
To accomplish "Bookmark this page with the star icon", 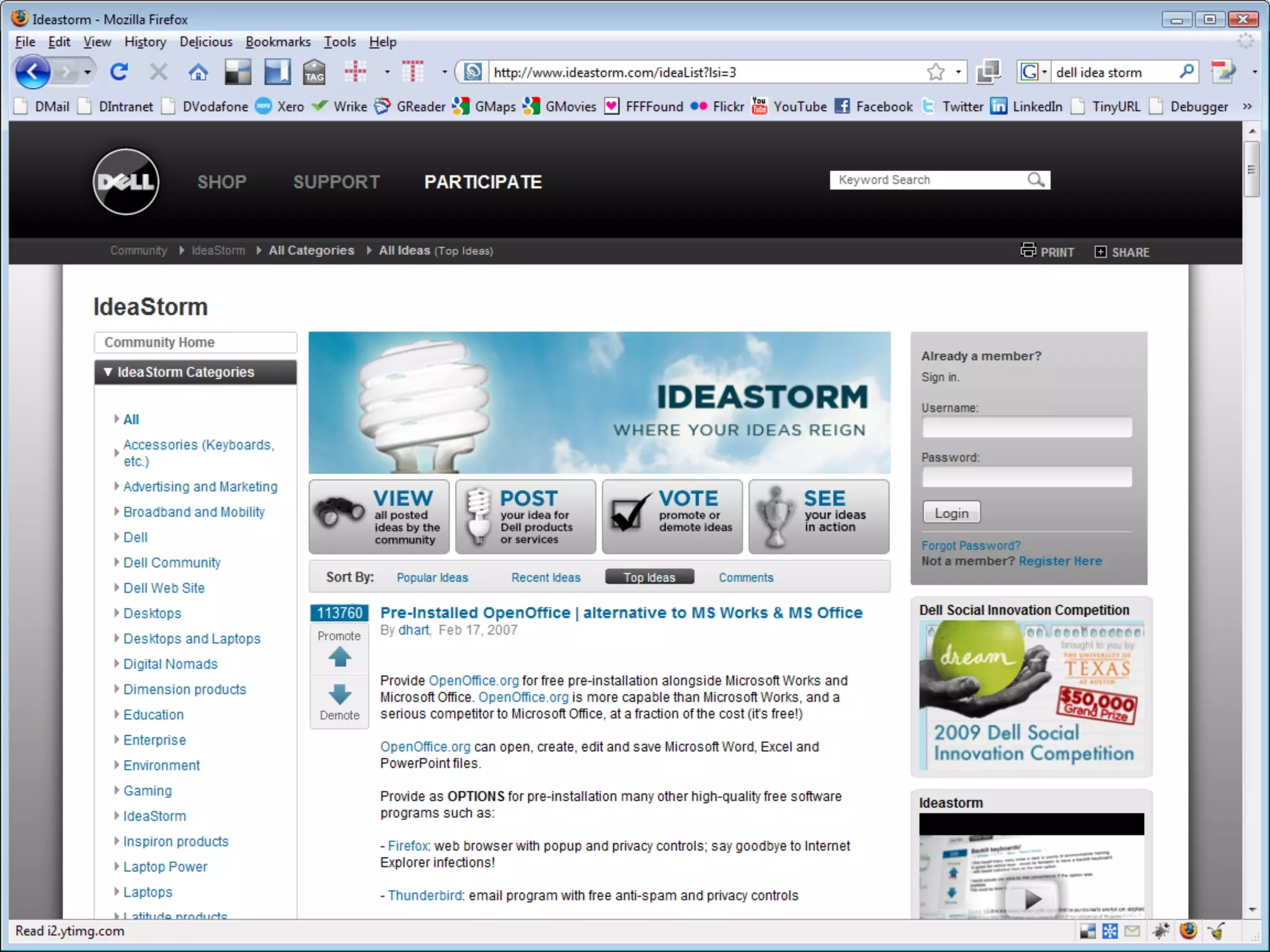I will [x=936, y=73].
